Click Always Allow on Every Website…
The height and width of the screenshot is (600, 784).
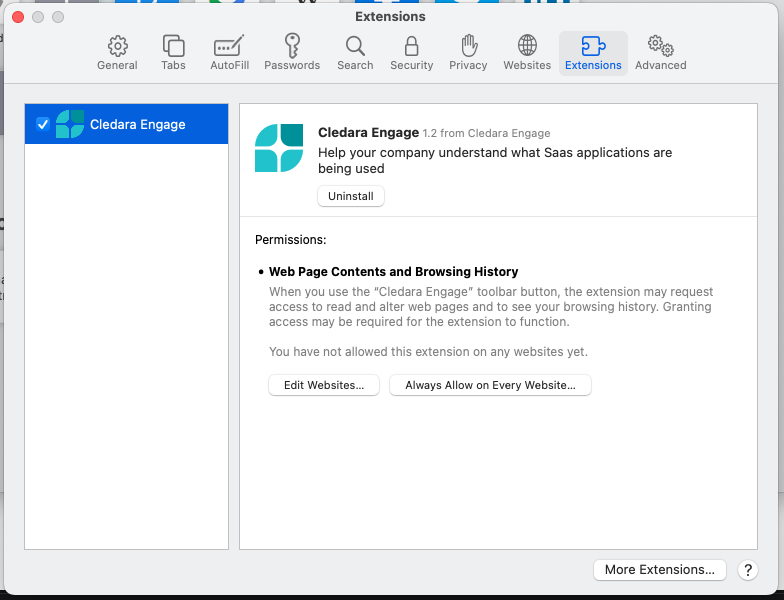pyautogui.click(x=490, y=385)
